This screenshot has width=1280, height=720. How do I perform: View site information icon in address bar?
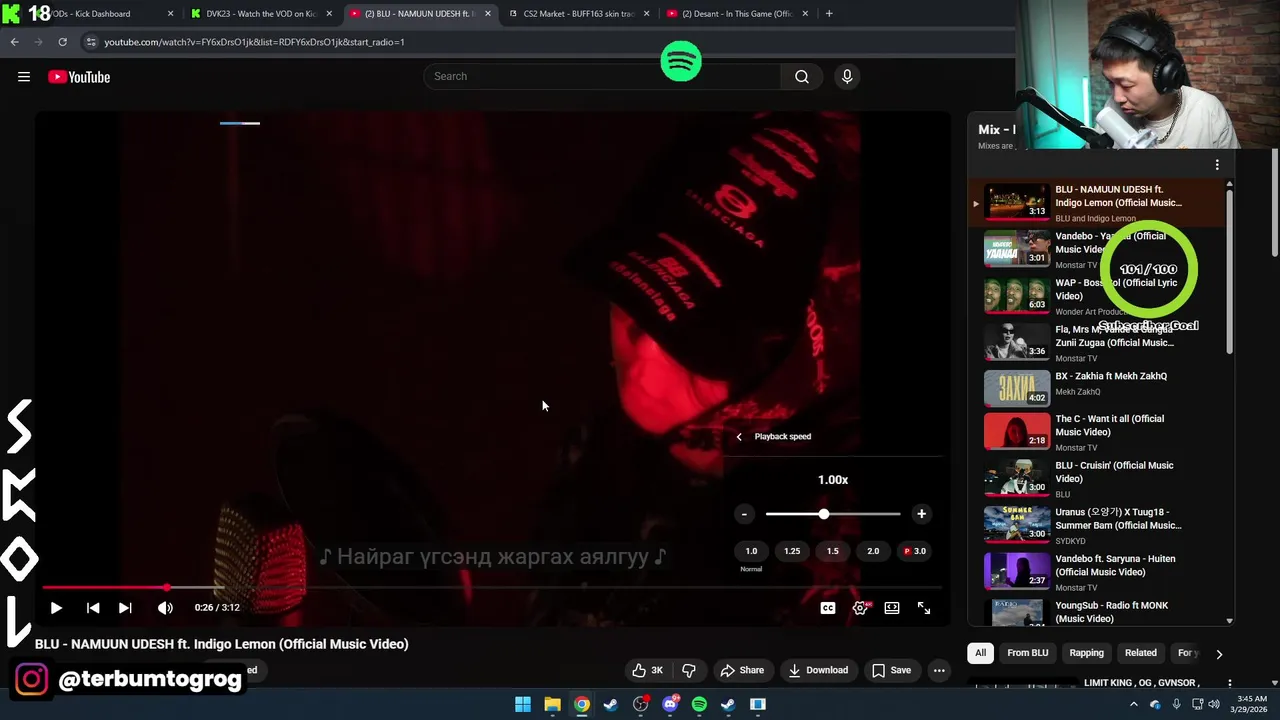(x=91, y=42)
